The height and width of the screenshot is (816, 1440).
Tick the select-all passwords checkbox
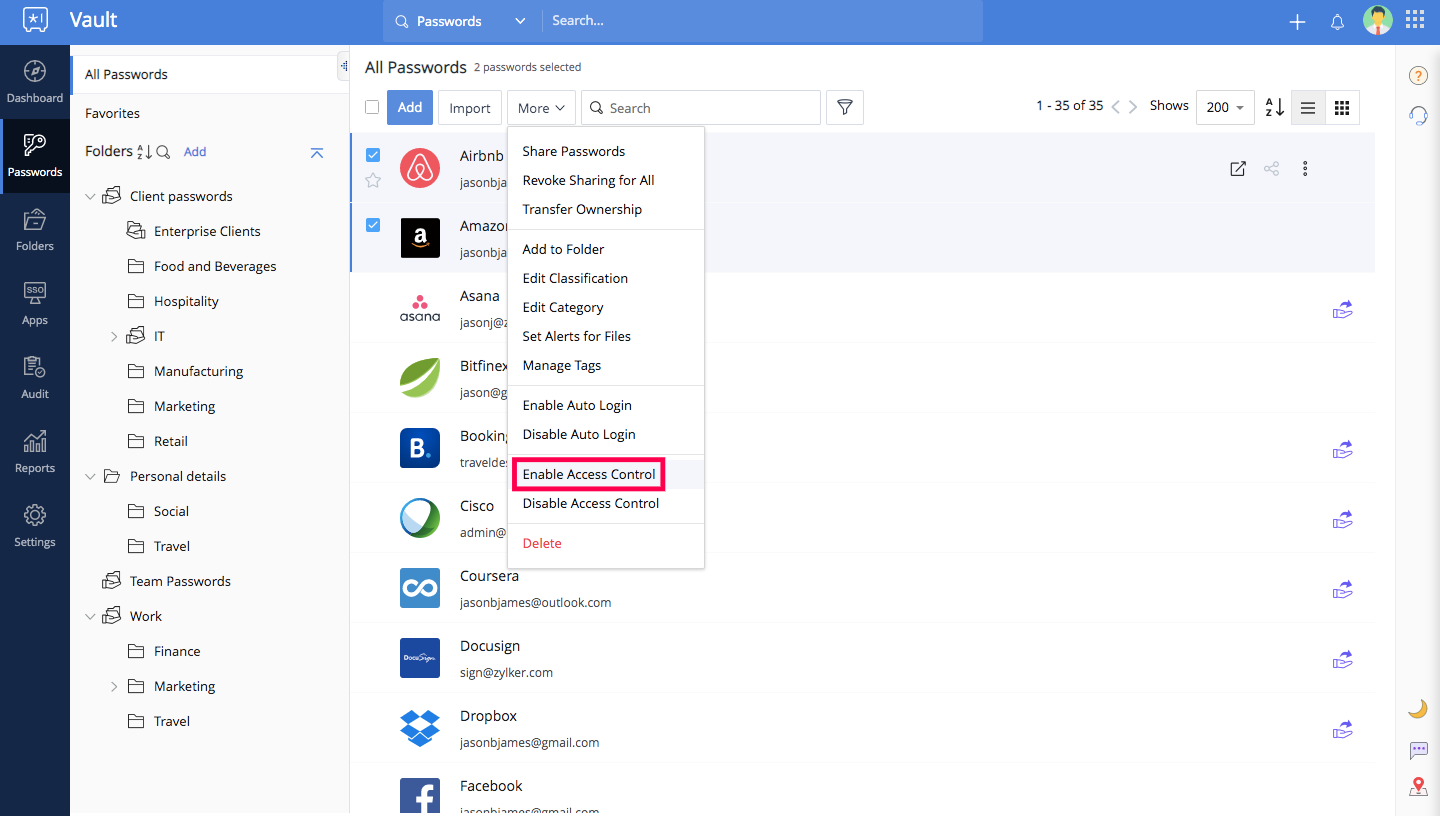tap(372, 107)
